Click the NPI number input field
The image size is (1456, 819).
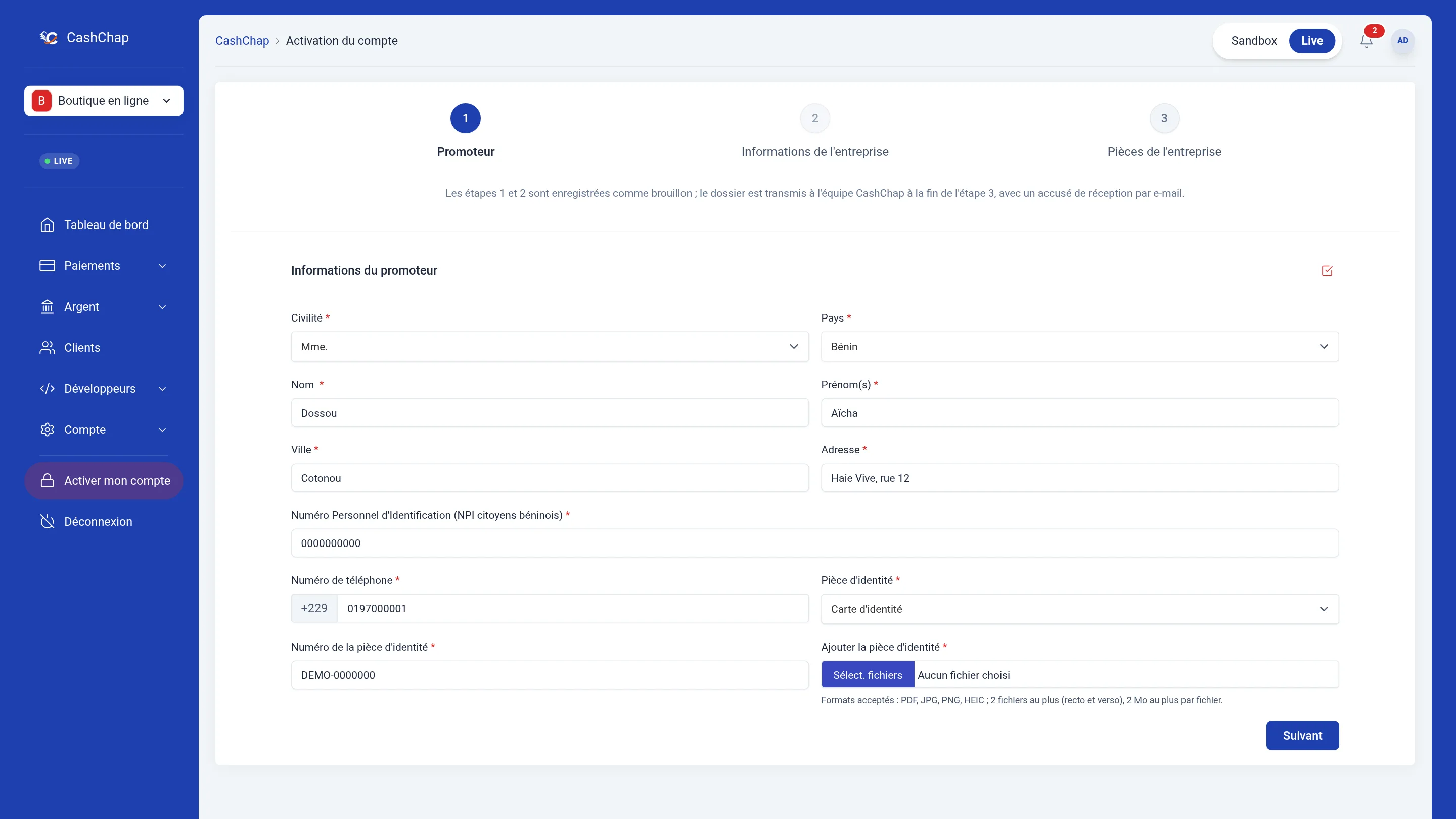pos(814,543)
